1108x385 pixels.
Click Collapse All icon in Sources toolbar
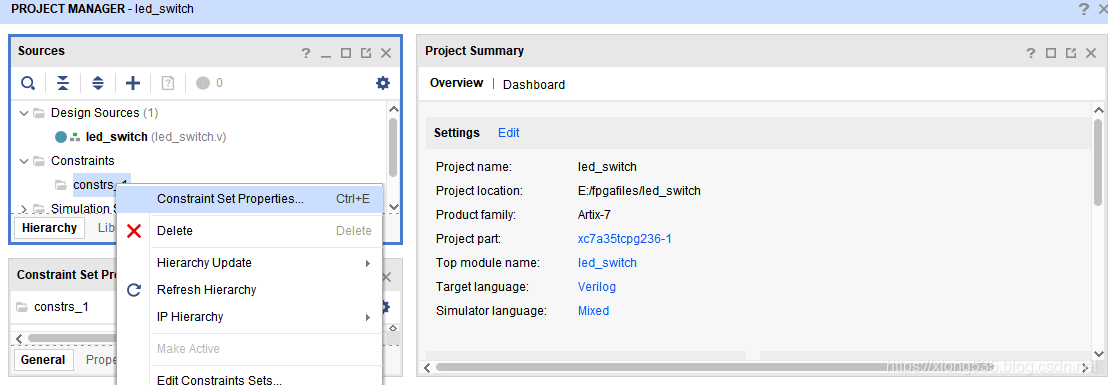tap(63, 83)
